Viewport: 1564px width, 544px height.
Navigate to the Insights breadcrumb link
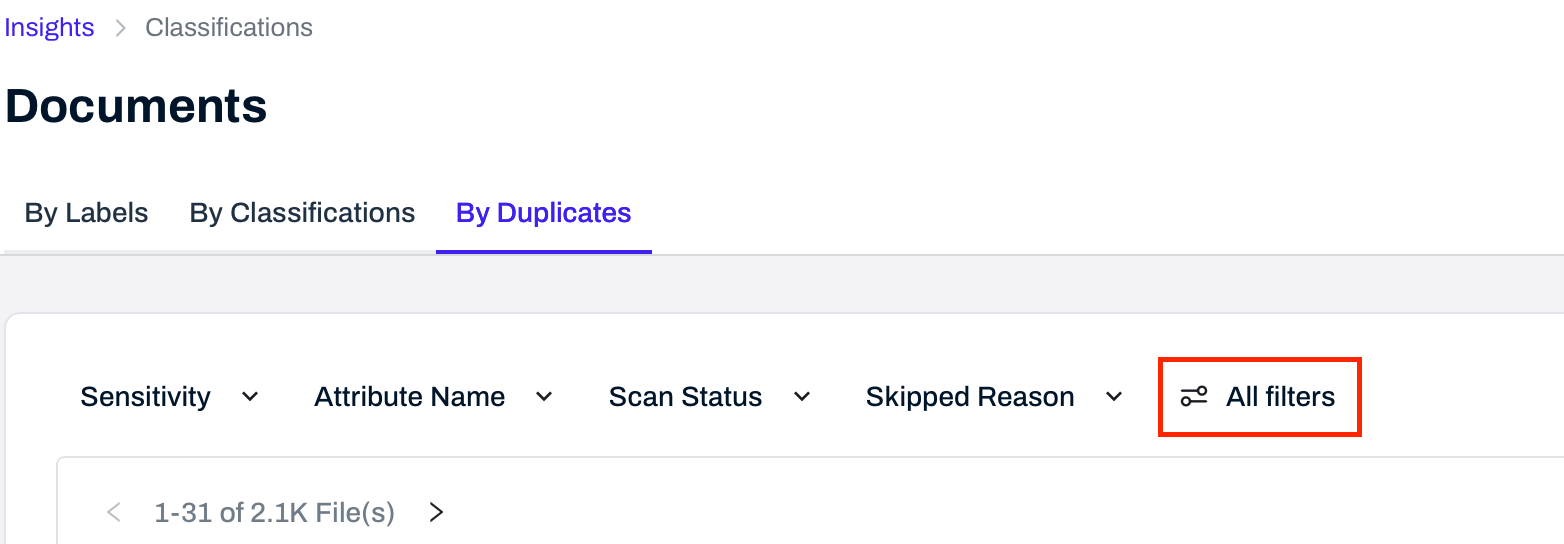coord(49,27)
